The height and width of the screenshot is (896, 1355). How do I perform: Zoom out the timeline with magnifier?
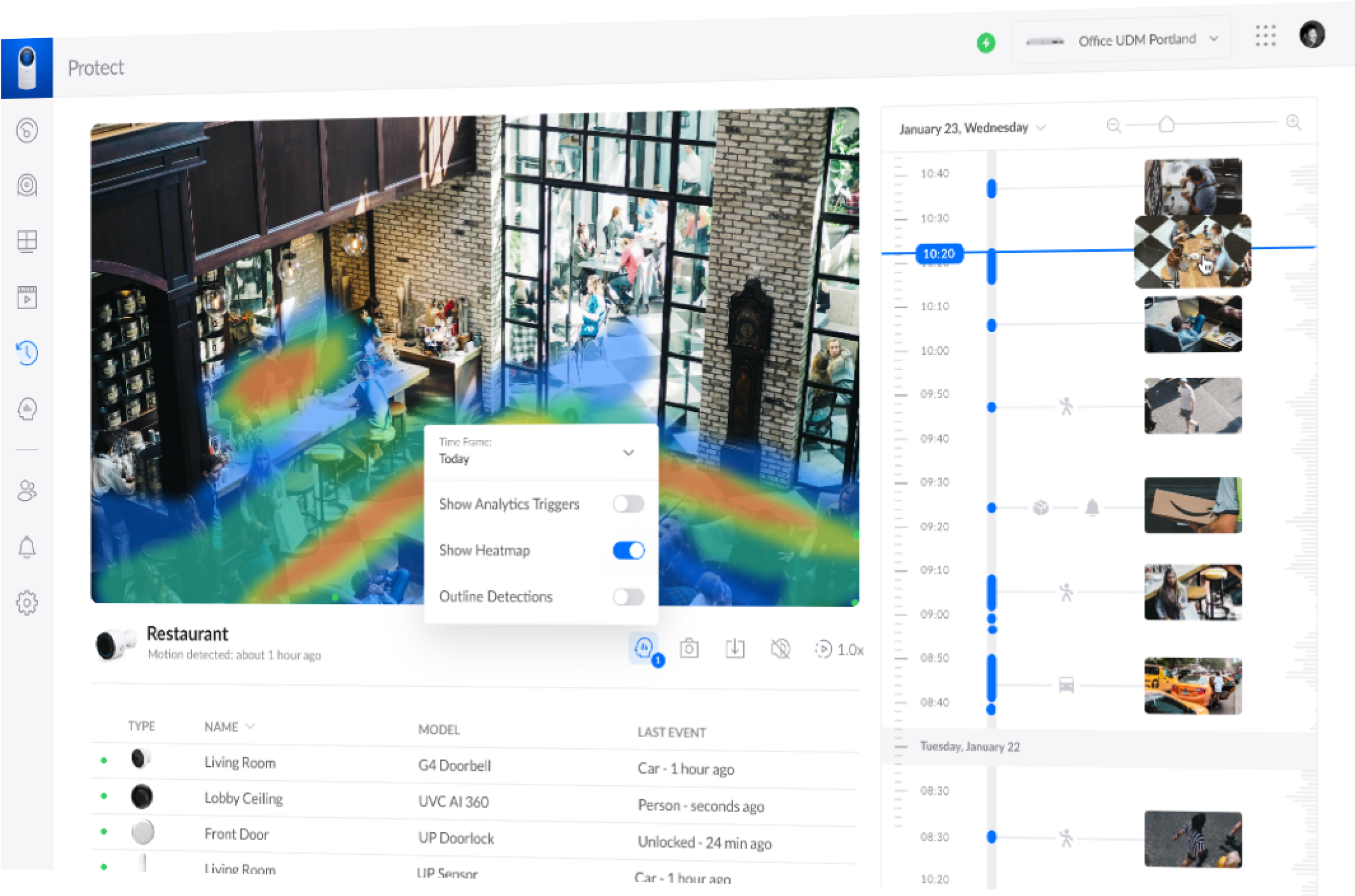pyautogui.click(x=1113, y=125)
